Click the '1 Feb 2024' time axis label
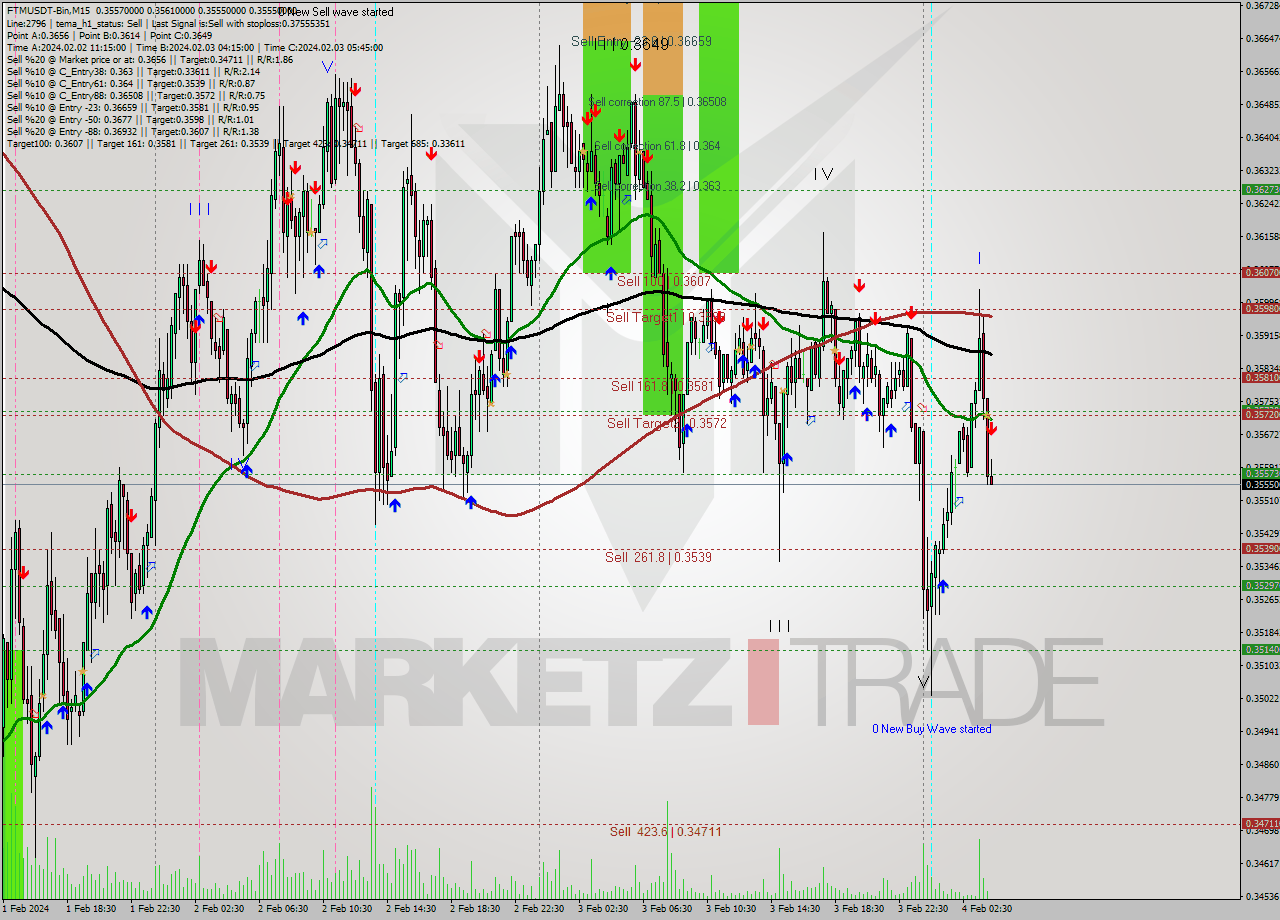The width and height of the screenshot is (1280, 920). point(25,909)
